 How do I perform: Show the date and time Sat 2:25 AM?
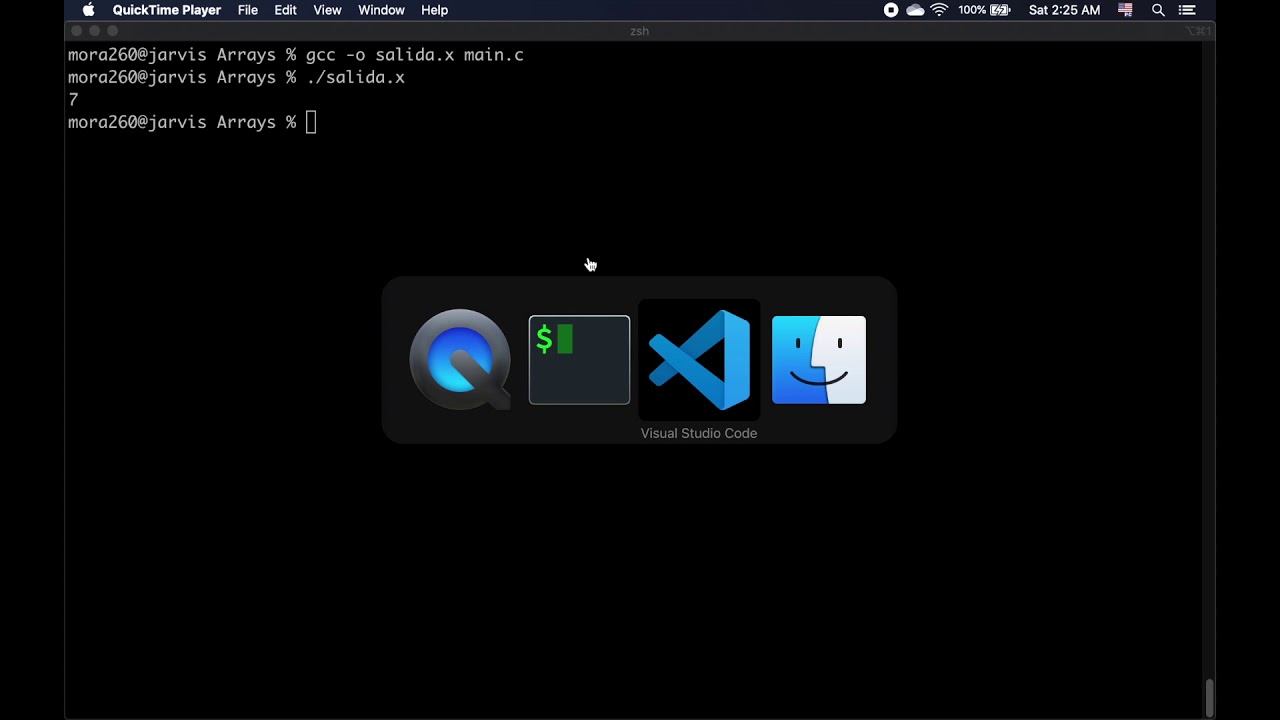(x=1064, y=10)
